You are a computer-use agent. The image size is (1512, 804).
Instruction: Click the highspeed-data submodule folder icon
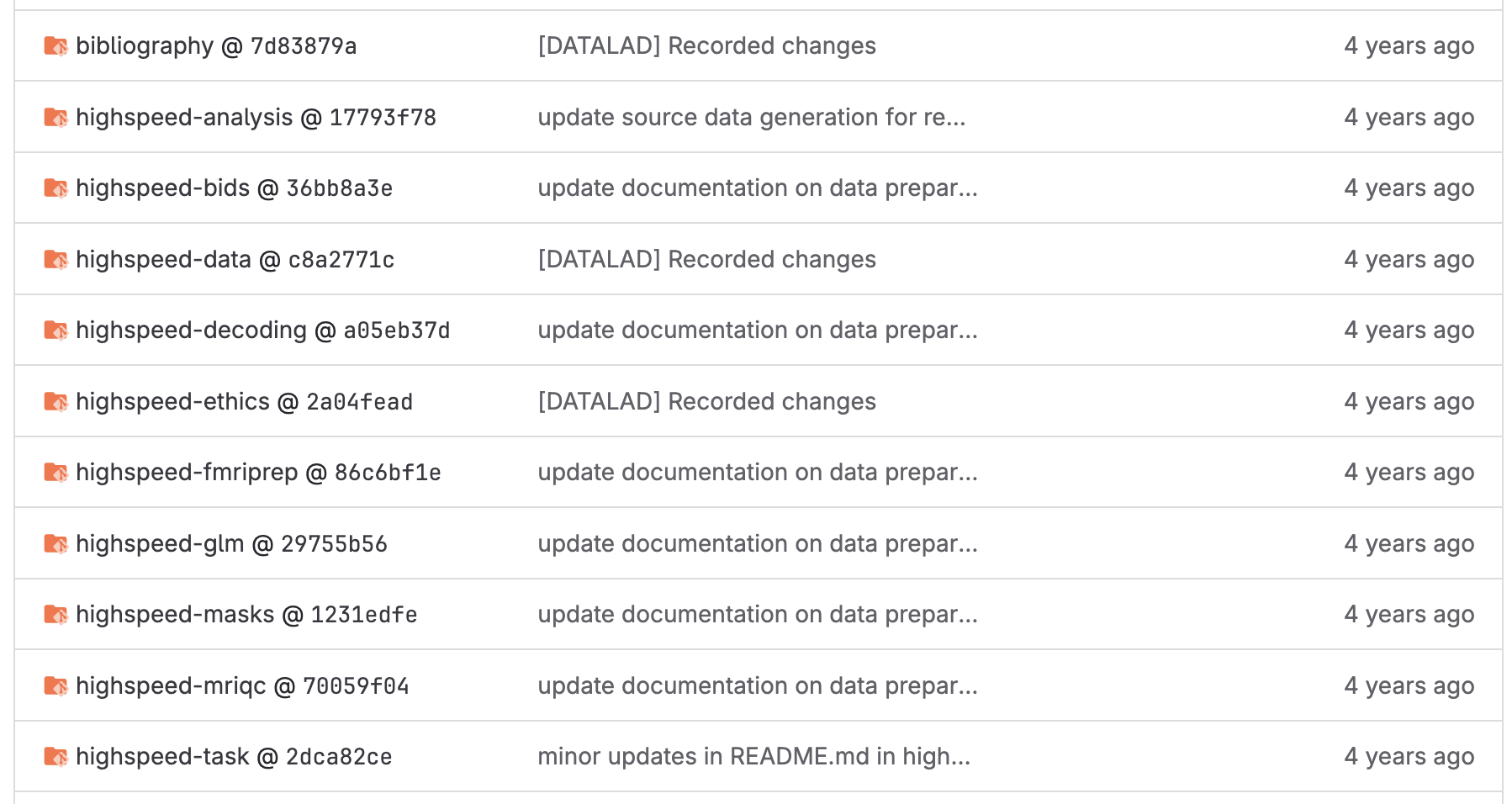point(56,259)
